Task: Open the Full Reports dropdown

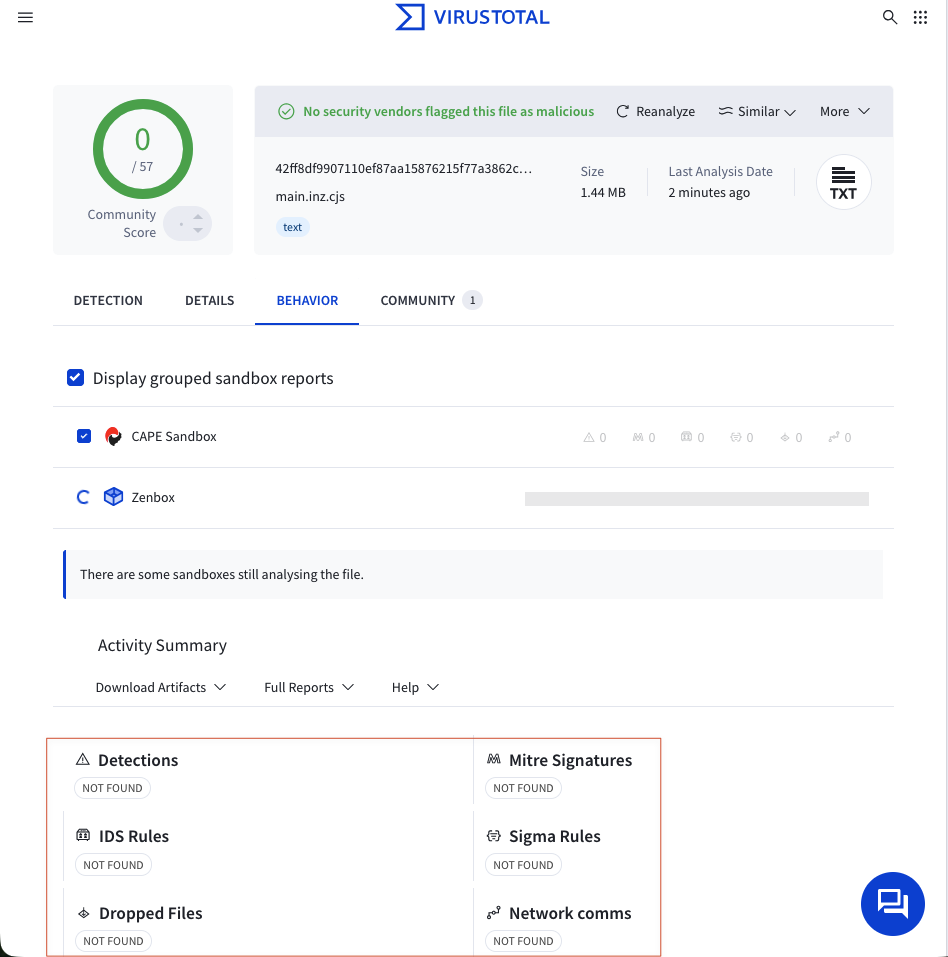Action: point(309,687)
